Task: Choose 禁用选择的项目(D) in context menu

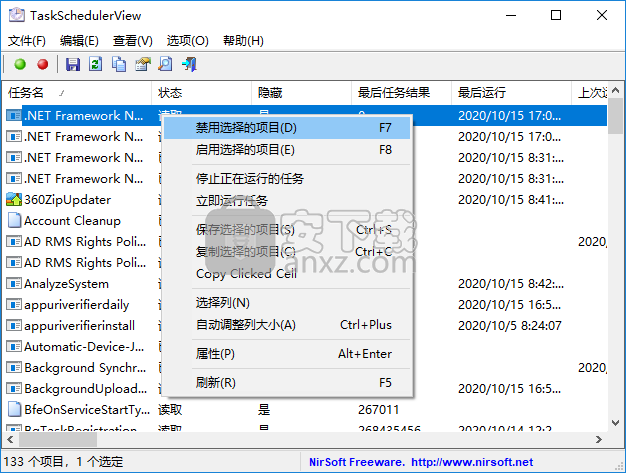Action: pos(287,128)
